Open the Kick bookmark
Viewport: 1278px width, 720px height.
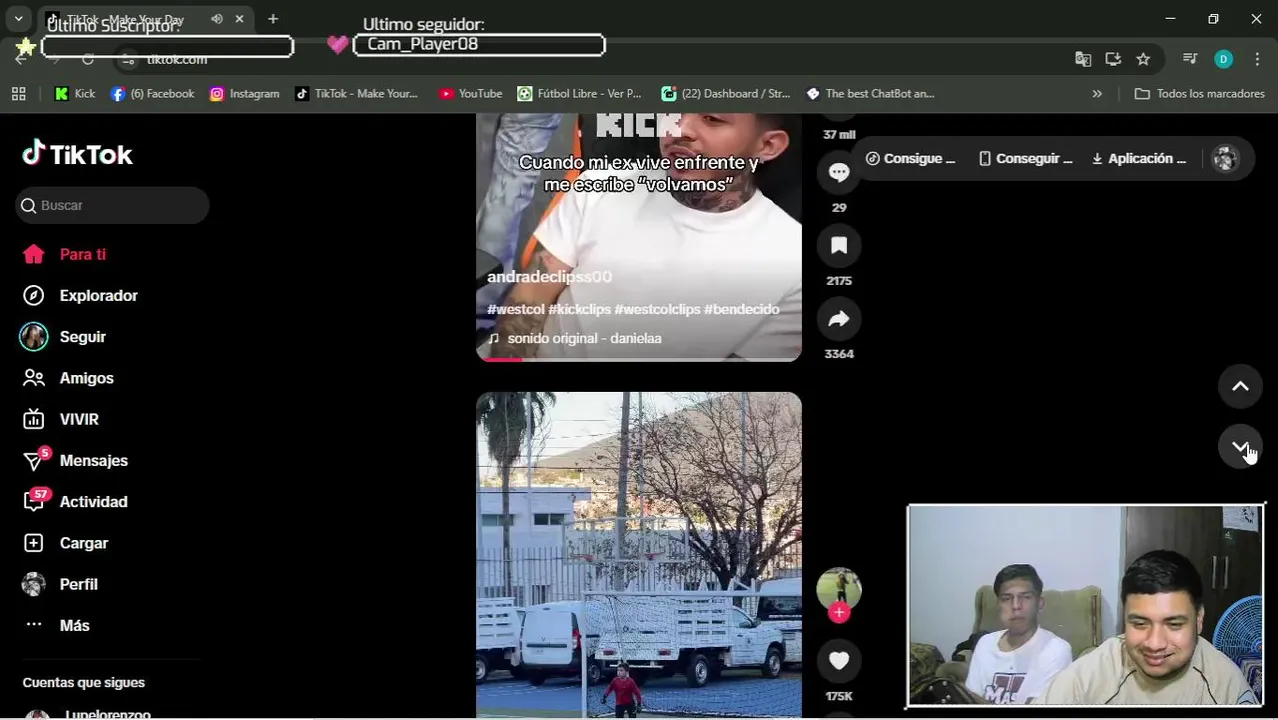(x=75, y=94)
